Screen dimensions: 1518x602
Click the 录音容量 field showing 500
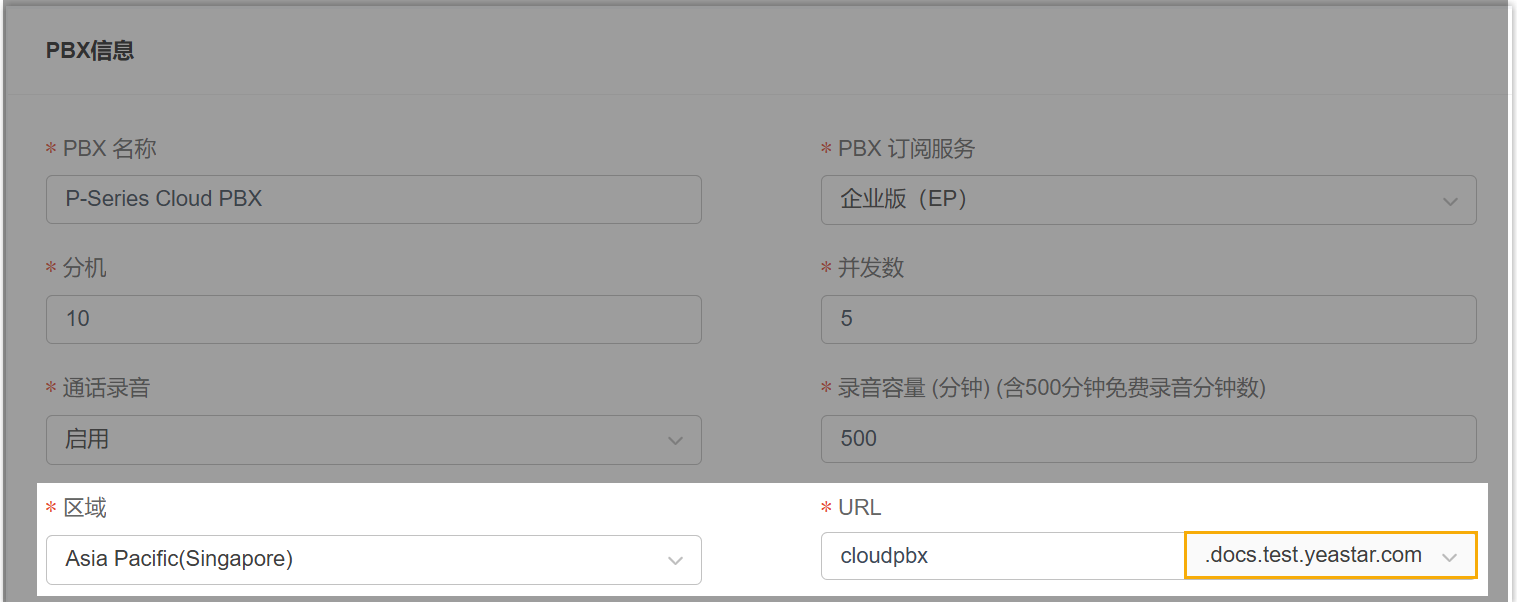[x=1148, y=439]
